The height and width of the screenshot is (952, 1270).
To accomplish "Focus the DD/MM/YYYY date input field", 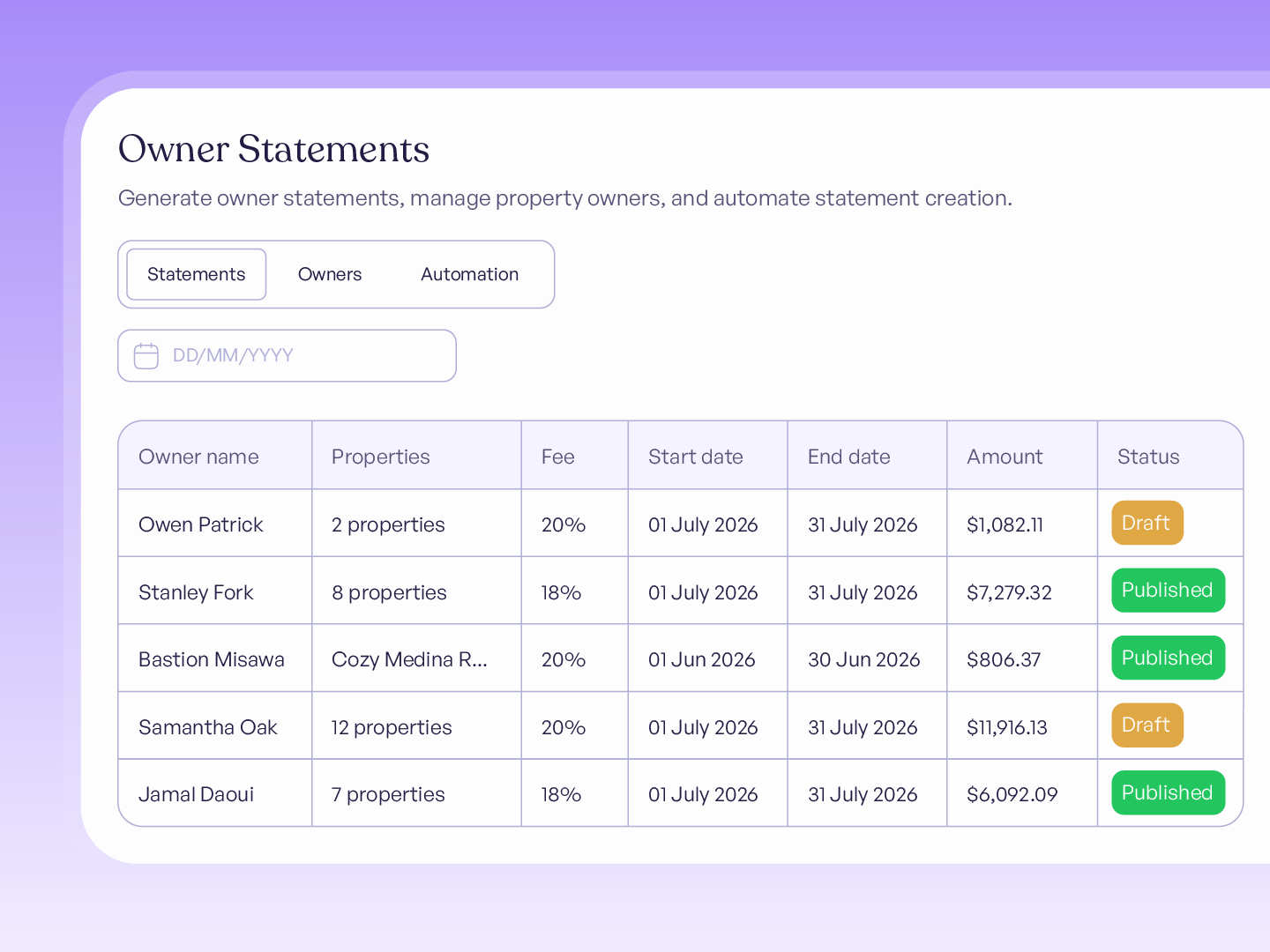I will click(x=287, y=355).
